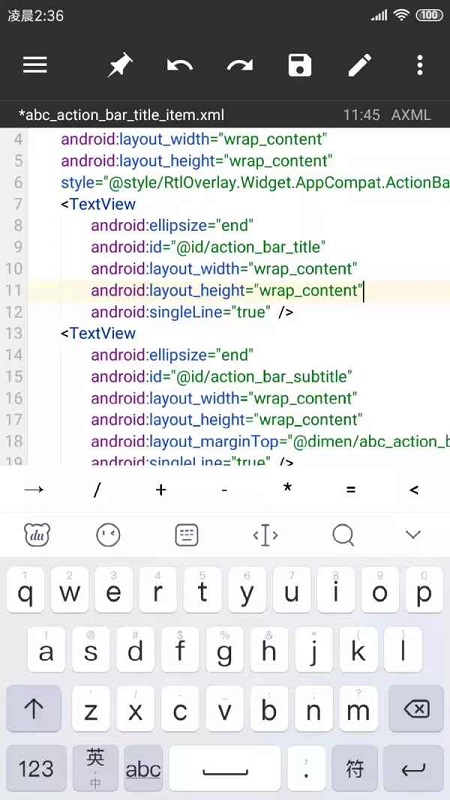Collapse the keyboard with down chevron
The image size is (450, 800).
point(413,535)
